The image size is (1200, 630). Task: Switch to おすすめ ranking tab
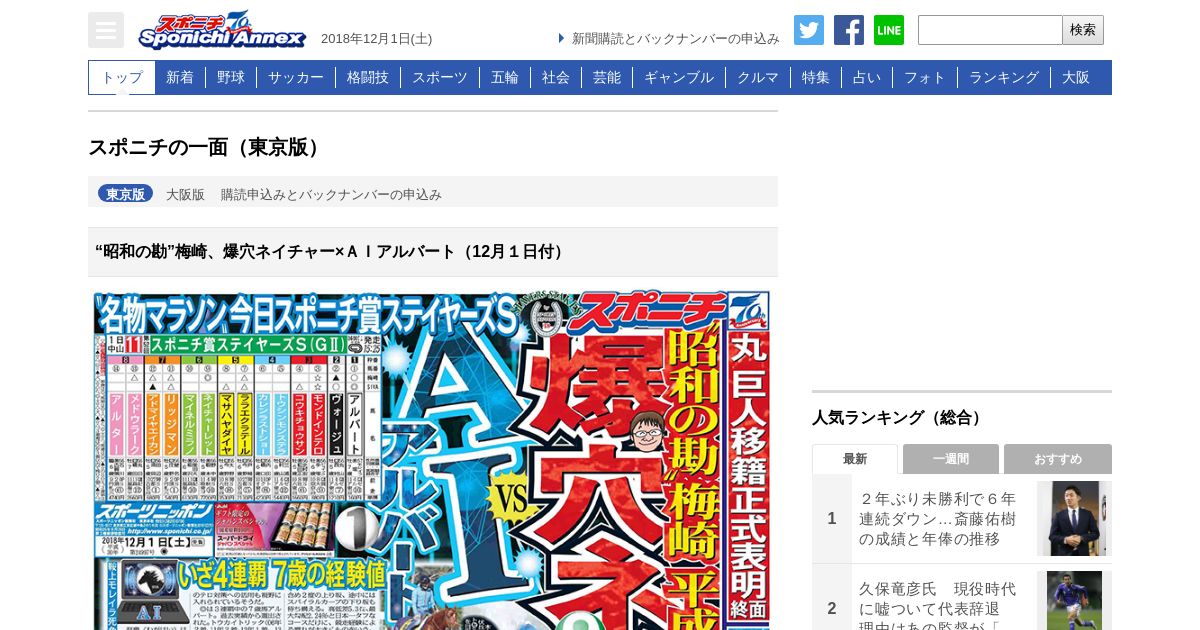(1058, 459)
